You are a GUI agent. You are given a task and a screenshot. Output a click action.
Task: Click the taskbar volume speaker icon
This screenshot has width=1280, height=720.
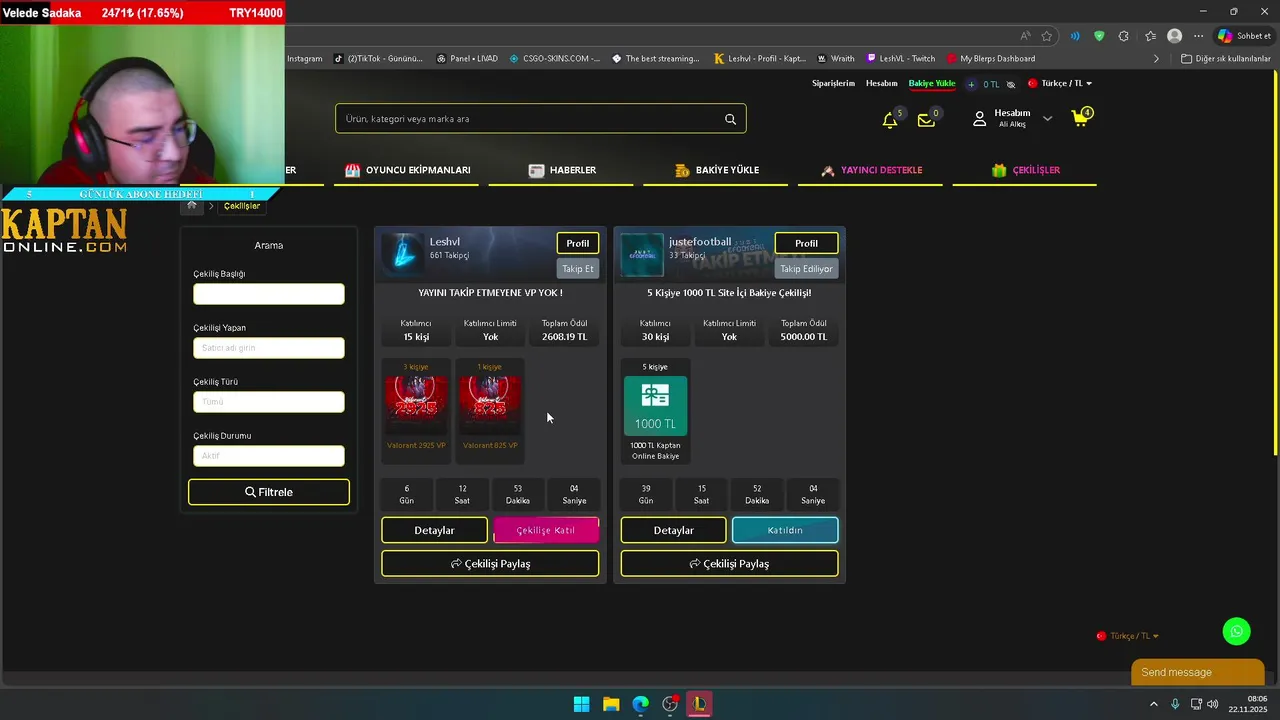1213,704
